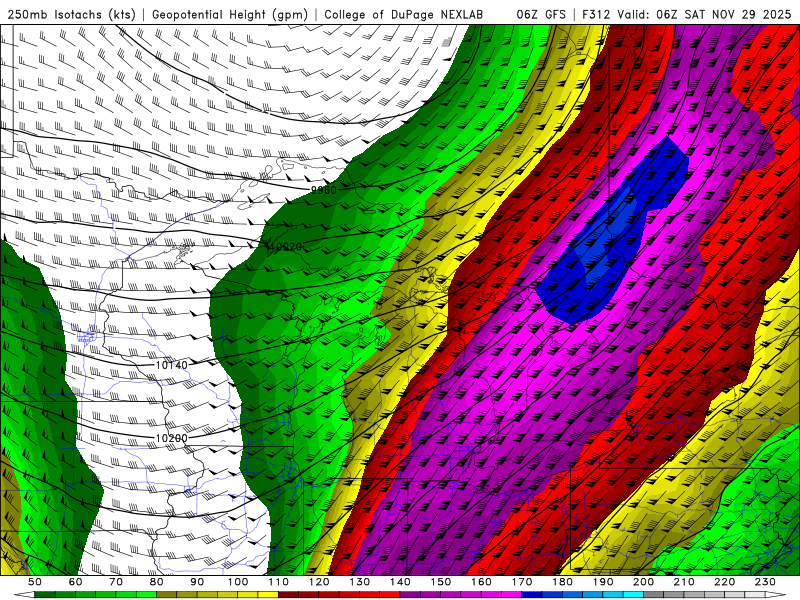Click the '180' value on the color scale
The height and width of the screenshot is (600, 800).
[562, 582]
